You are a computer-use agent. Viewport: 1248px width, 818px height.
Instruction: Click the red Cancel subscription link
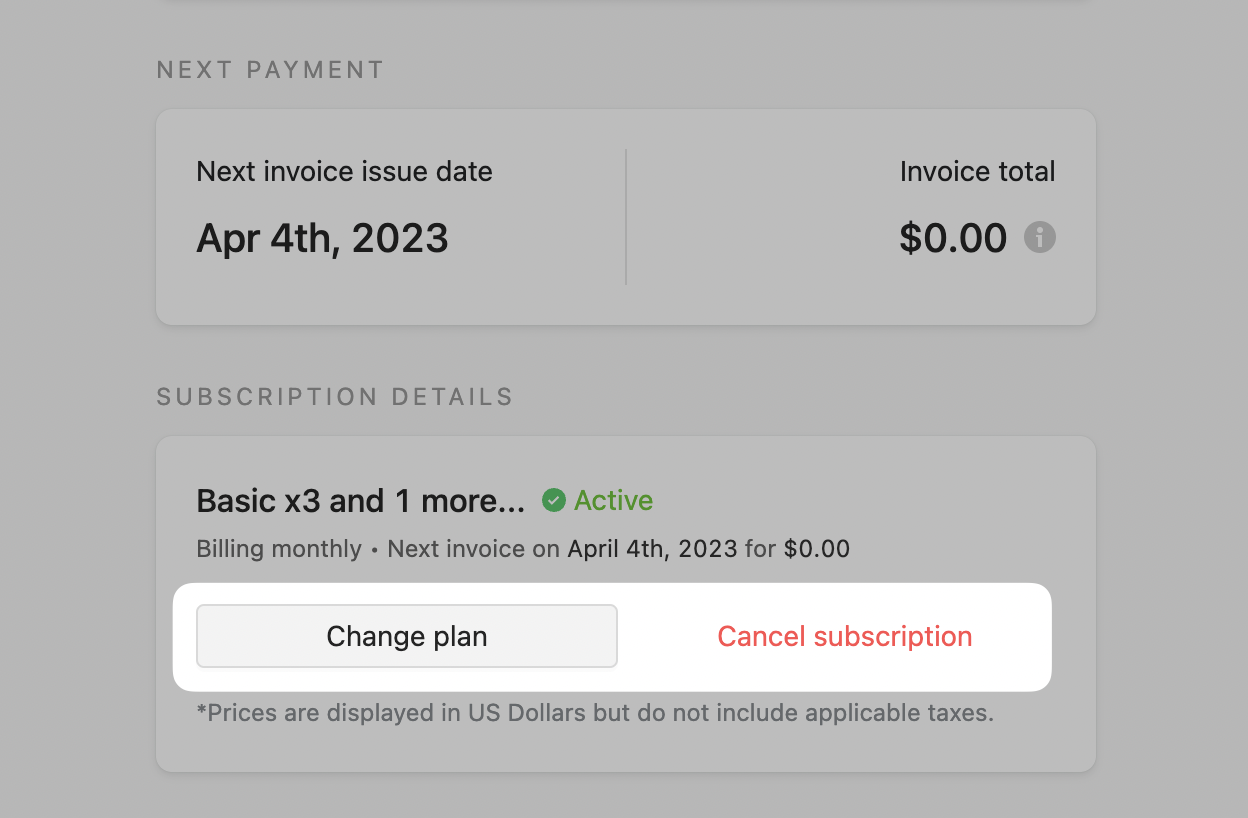tap(845, 637)
